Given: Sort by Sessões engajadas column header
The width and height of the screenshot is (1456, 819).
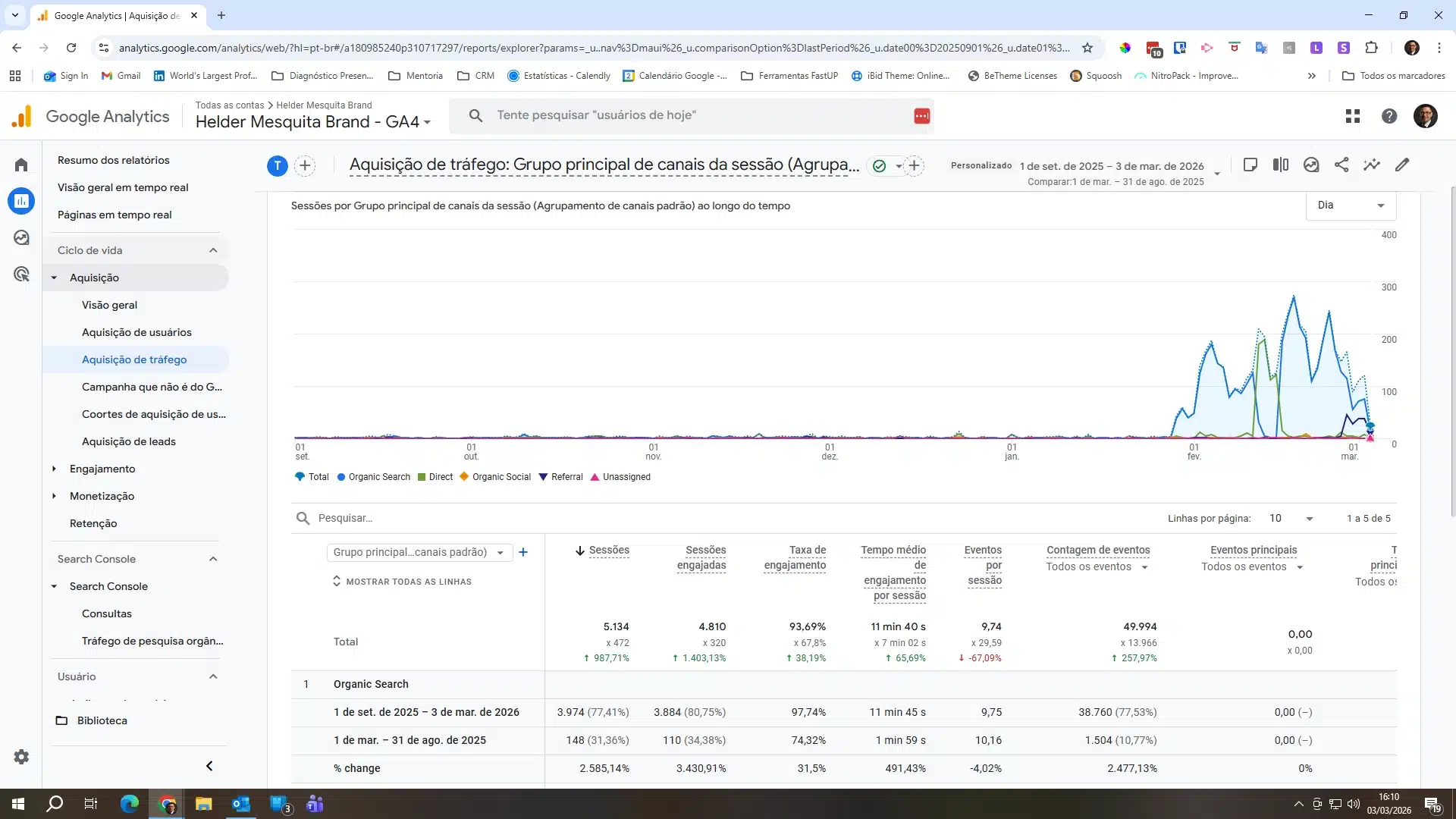Looking at the screenshot, I should (x=701, y=557).
